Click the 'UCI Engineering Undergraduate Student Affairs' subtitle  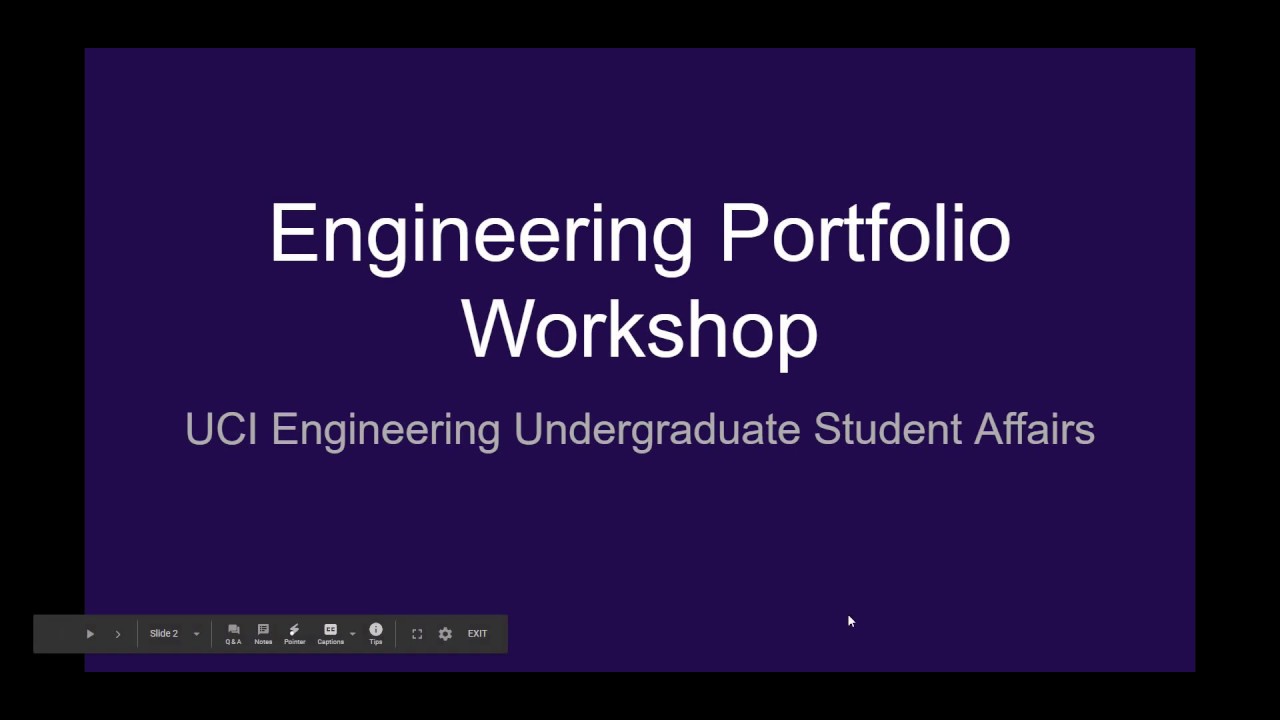[x=640, y=430]
